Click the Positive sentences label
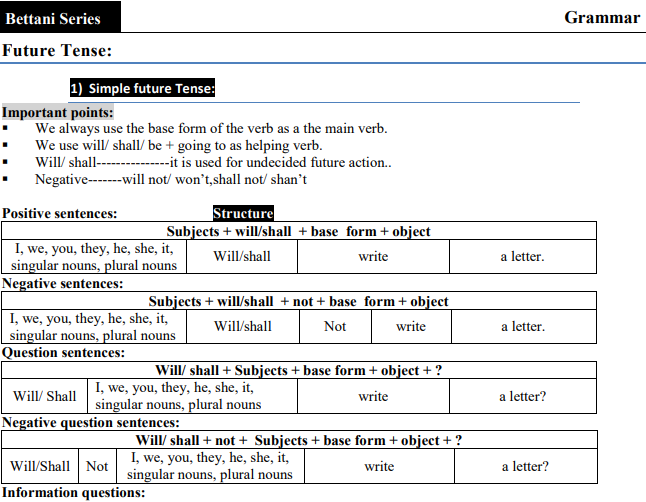646x502 pixels. click(60, 213)
